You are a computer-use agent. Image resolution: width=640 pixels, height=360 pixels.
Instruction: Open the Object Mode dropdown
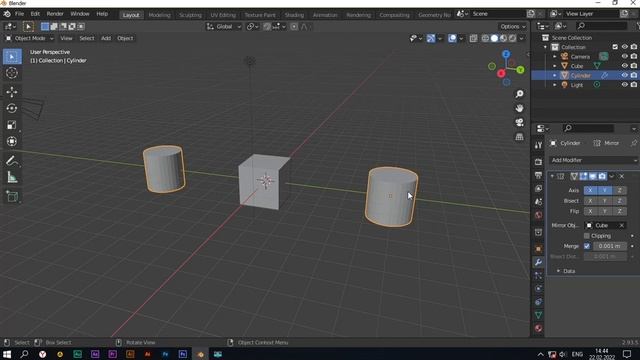30,38
